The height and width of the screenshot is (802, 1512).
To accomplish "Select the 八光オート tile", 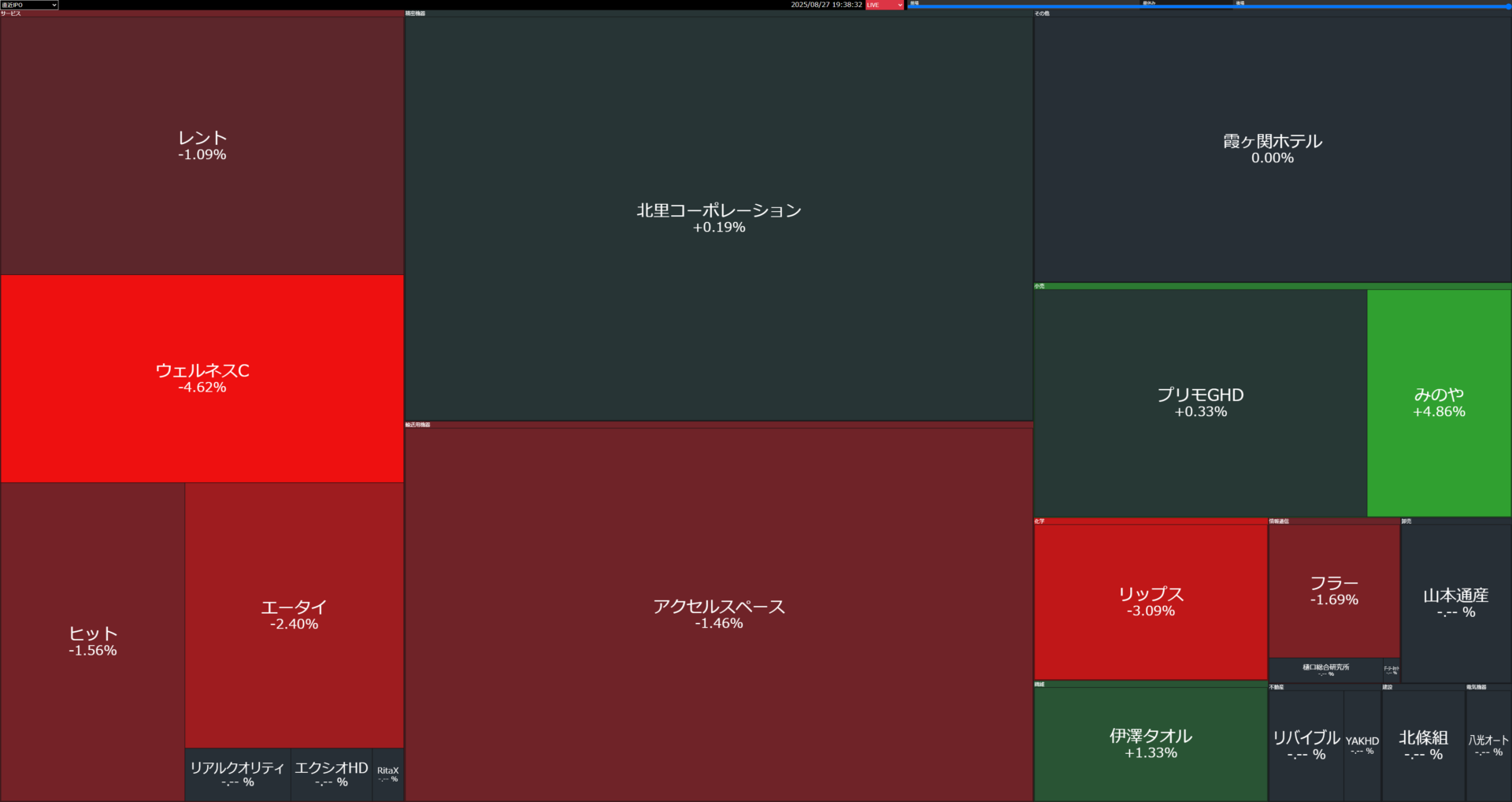I will coord(1488,745).
